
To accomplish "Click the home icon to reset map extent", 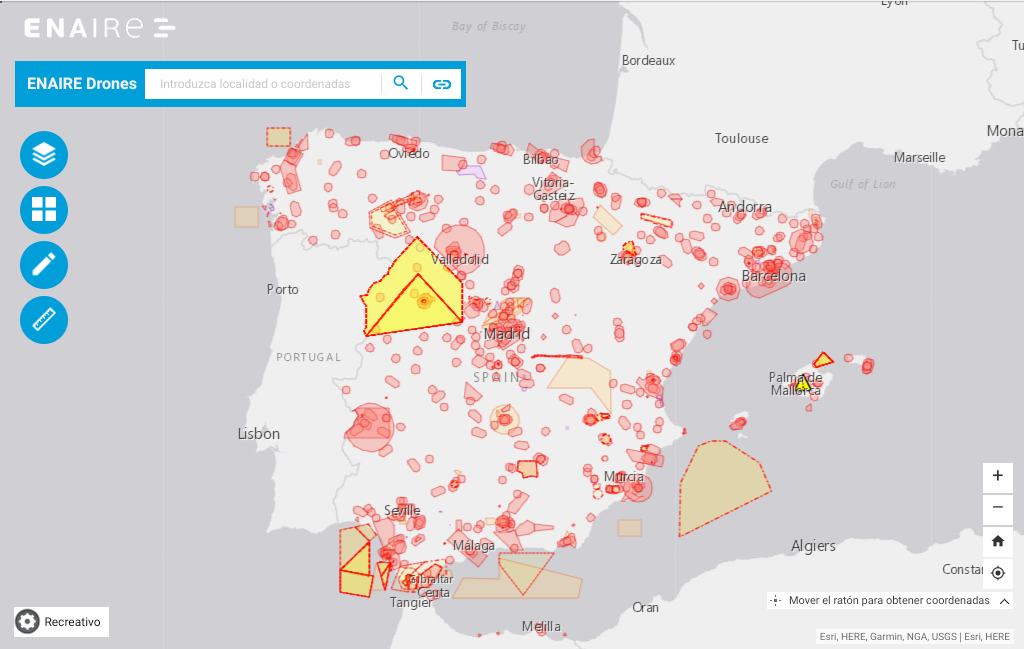I will coord(997,541).
